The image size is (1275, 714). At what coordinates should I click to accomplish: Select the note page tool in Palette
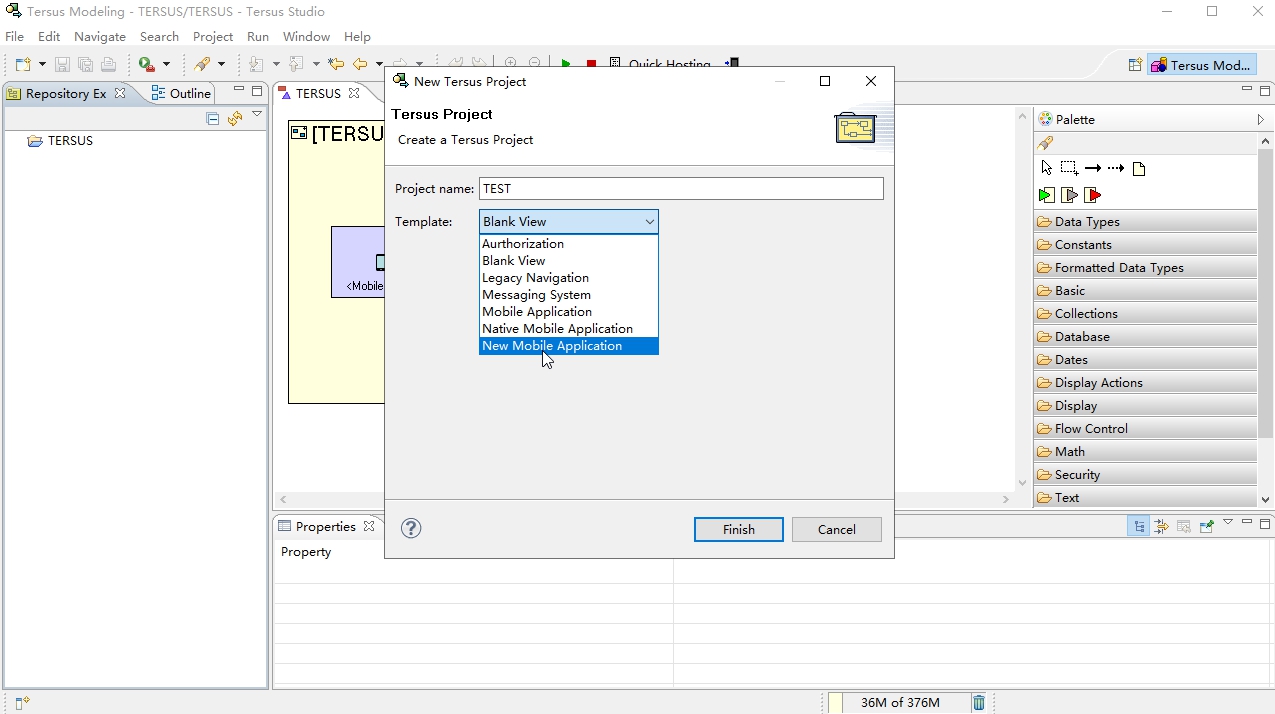1139,169
